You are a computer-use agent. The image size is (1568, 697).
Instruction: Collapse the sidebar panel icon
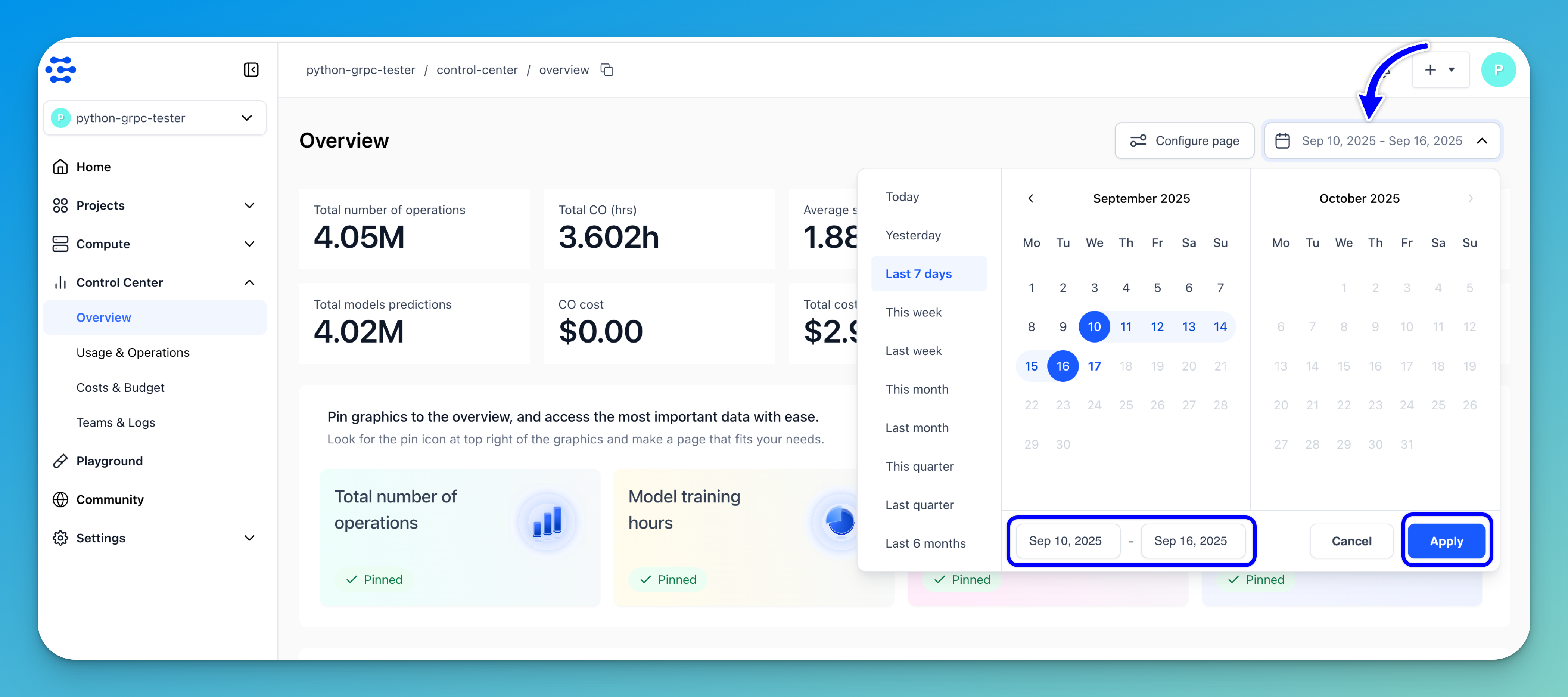(251, 70)
